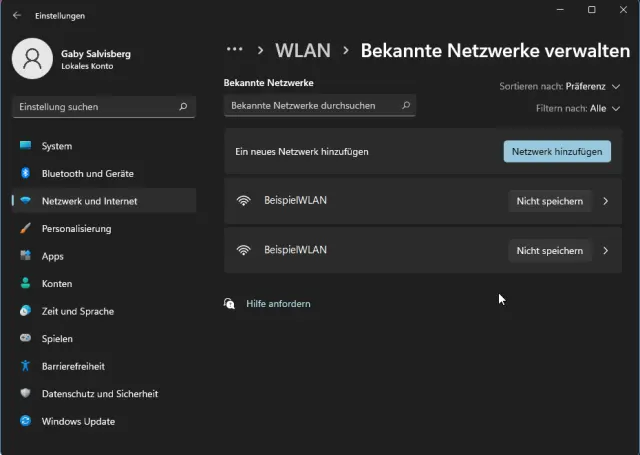Viewport: 640px width, 455px height.
Task: Click the Bluetooth icon in sidebar
Action: (x=25, y=173)
